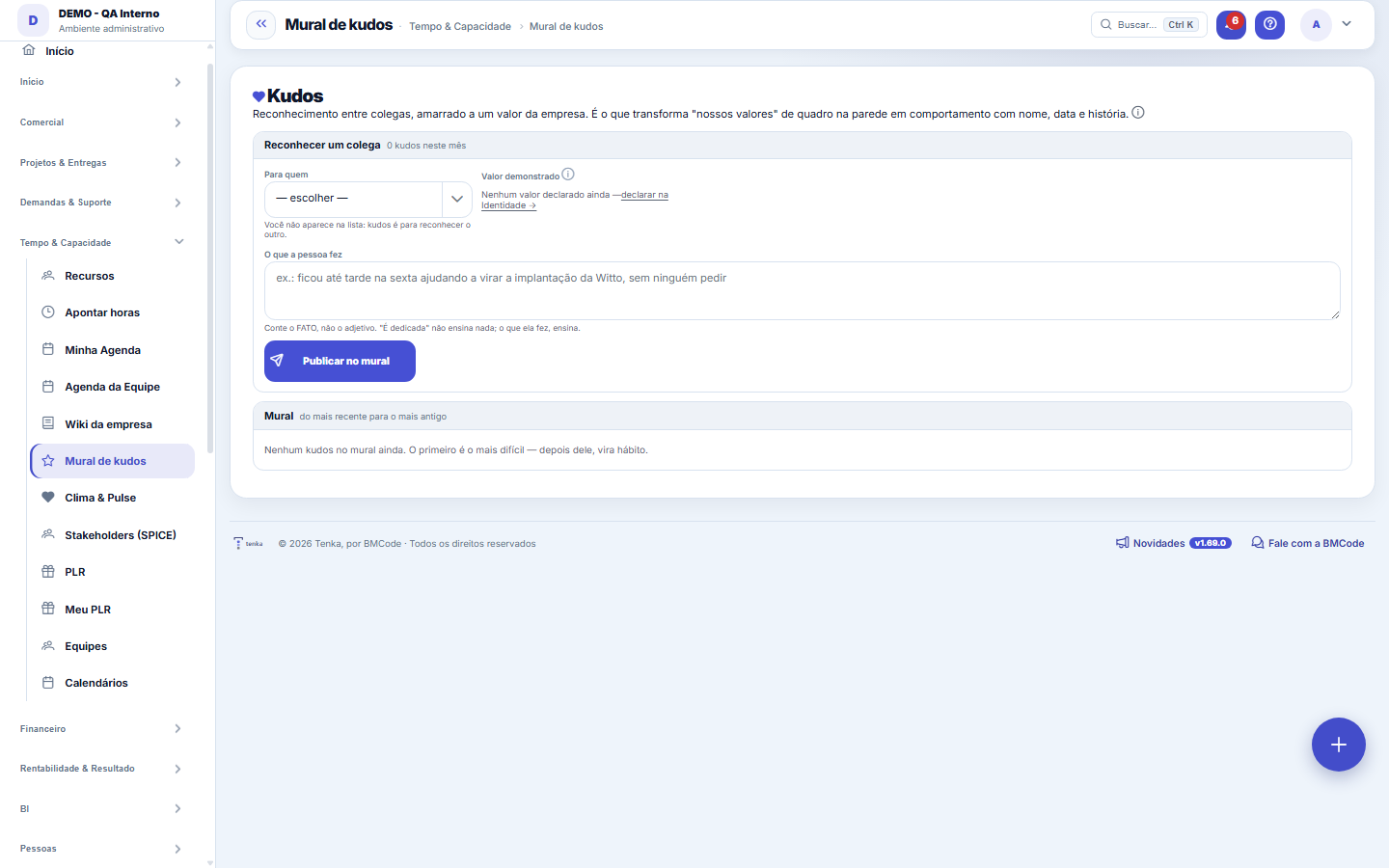The height and width of the screenshot is (868, 1389).
Task: Open the Para quem dropdown
Action: (x=368, y=199)
